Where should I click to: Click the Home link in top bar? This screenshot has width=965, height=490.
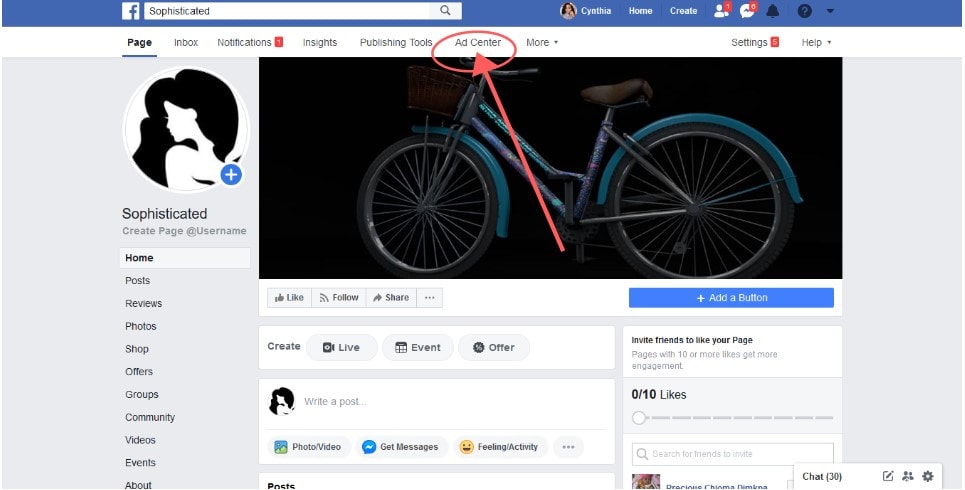point(640,11)
